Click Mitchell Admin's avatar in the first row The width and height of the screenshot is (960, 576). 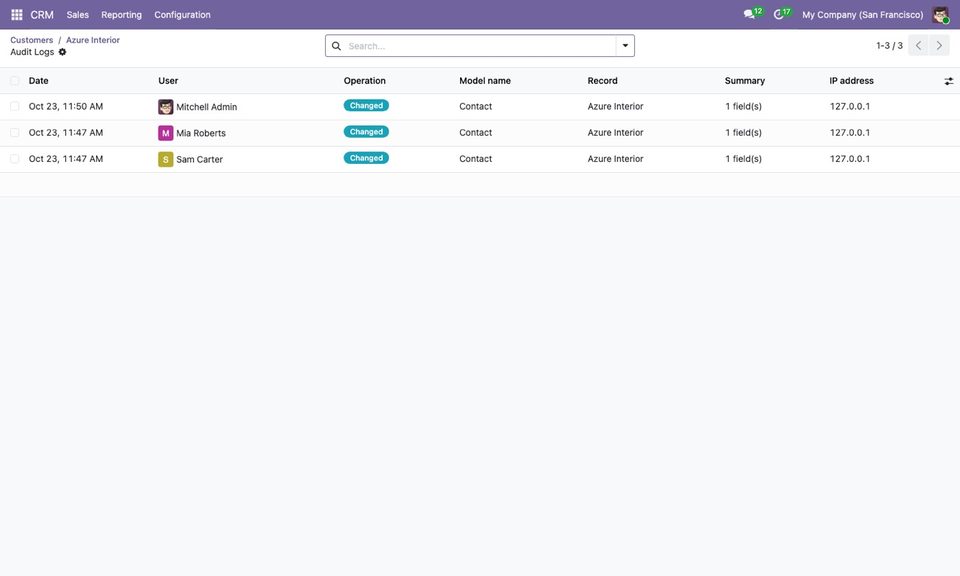click(165, 107)
